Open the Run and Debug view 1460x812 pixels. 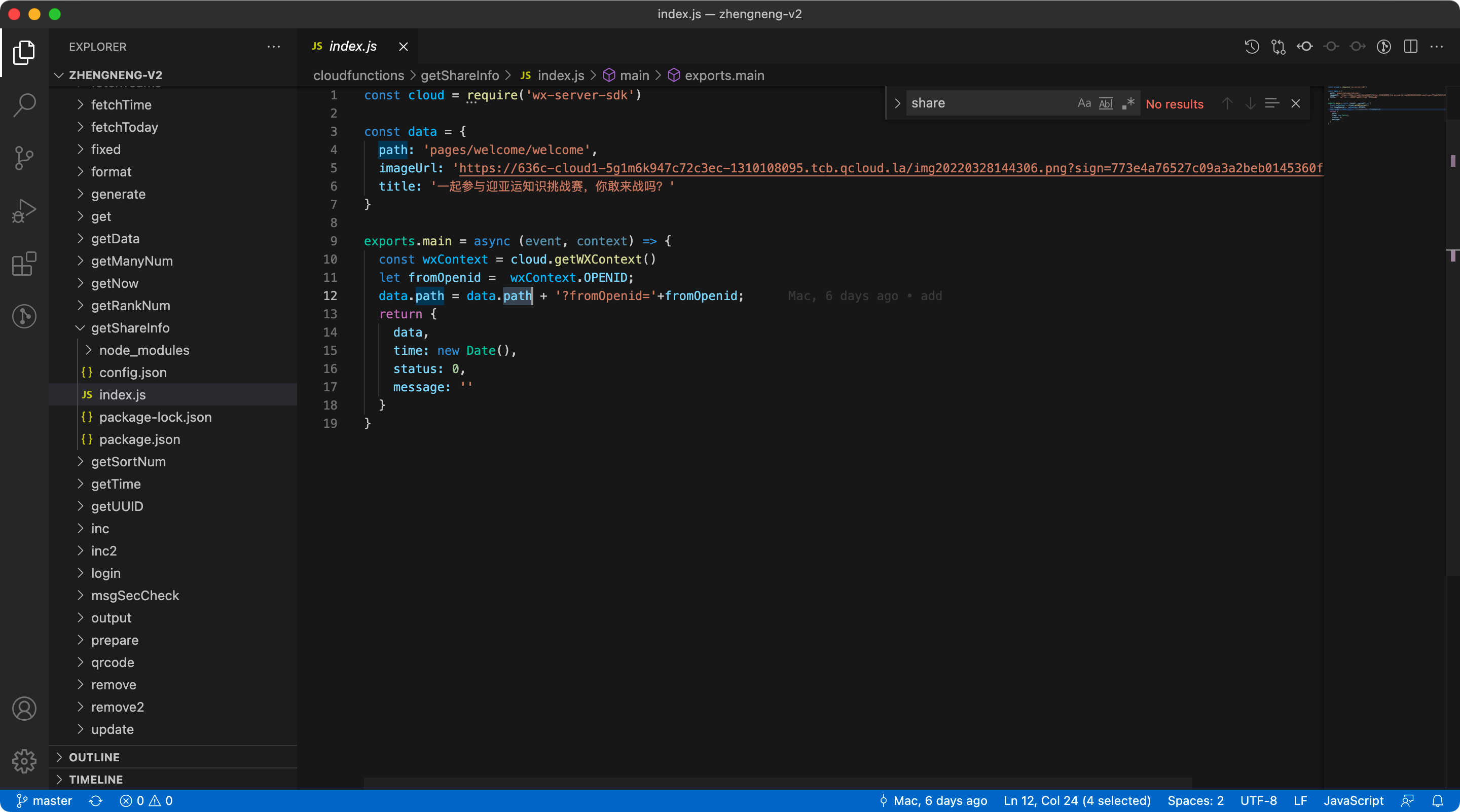(24, 211)
